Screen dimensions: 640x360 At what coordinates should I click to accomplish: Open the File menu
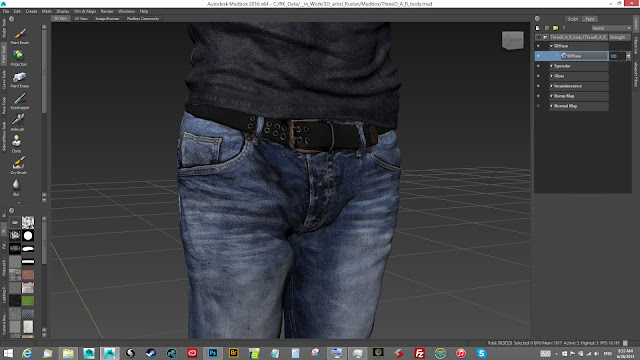(6, 11)
